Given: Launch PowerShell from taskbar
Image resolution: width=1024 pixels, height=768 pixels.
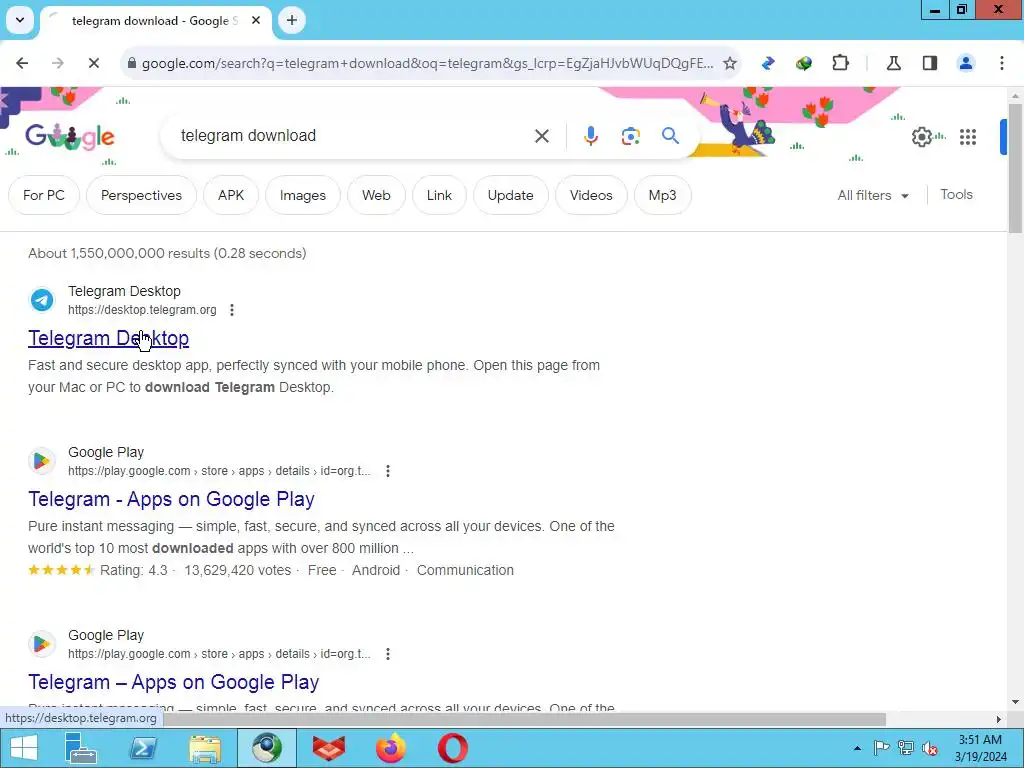Looking at the screenshot, I should [x=143, y=748].
